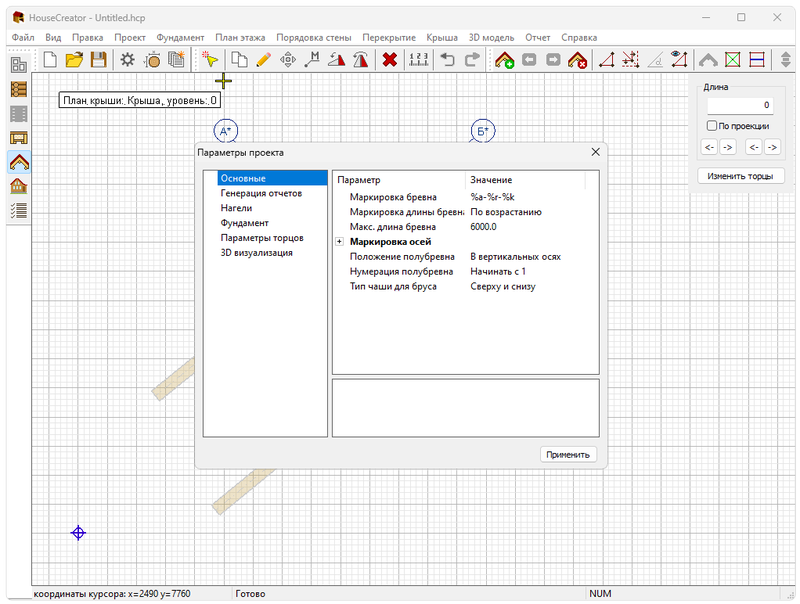
Task: Select 3D визуализация in the settings list
Action: 256,253
